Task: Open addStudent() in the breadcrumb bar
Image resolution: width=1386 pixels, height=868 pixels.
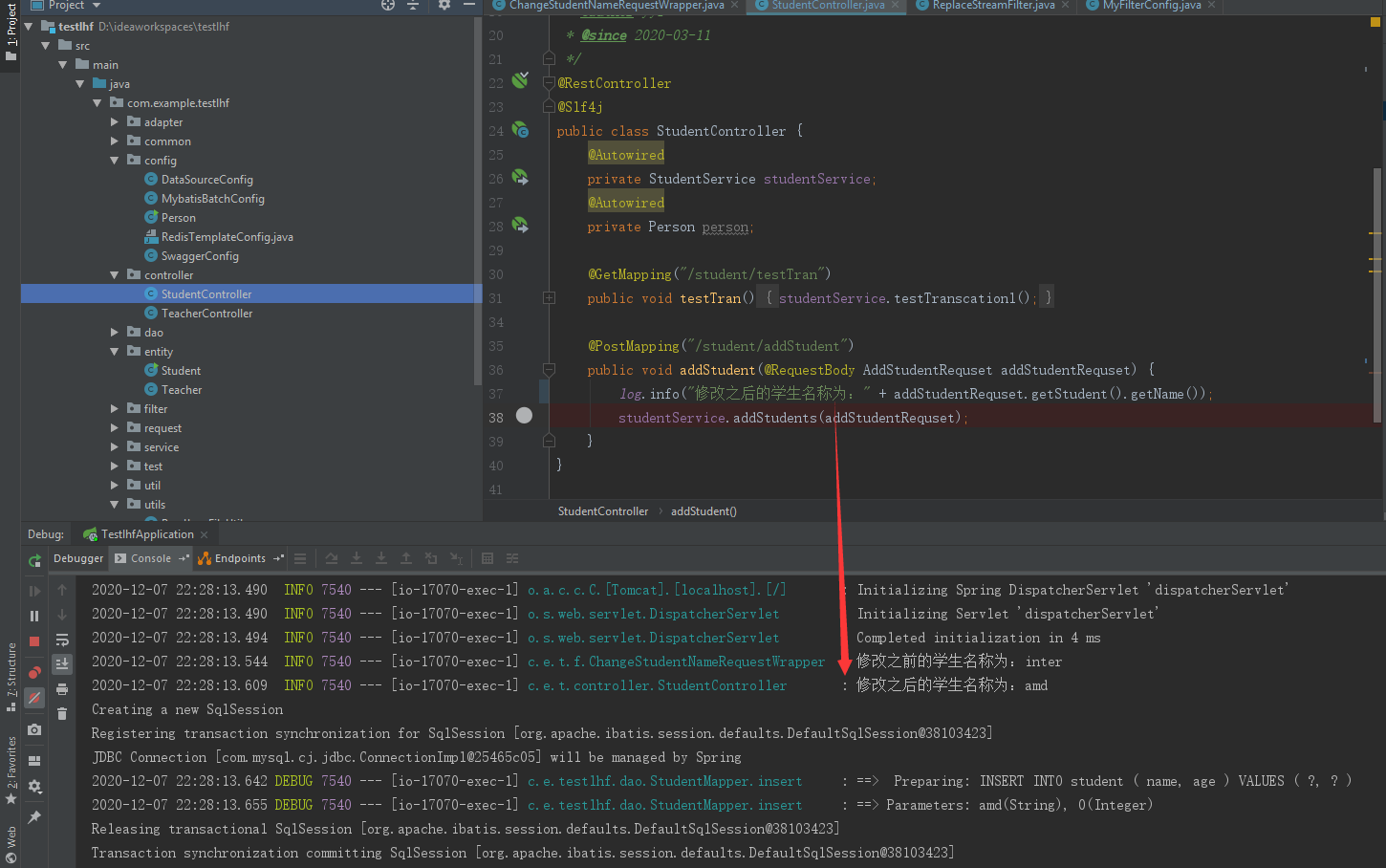Action: (704, 510)
